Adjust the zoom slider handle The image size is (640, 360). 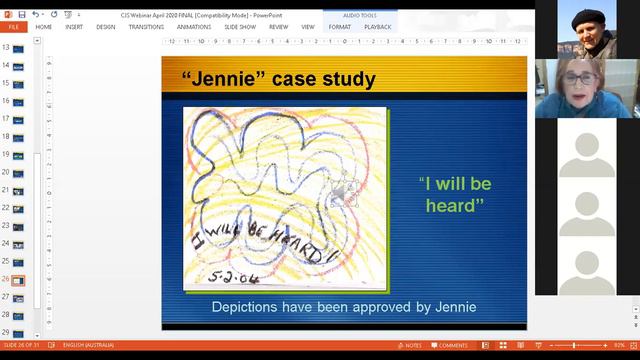coord(574,345)
